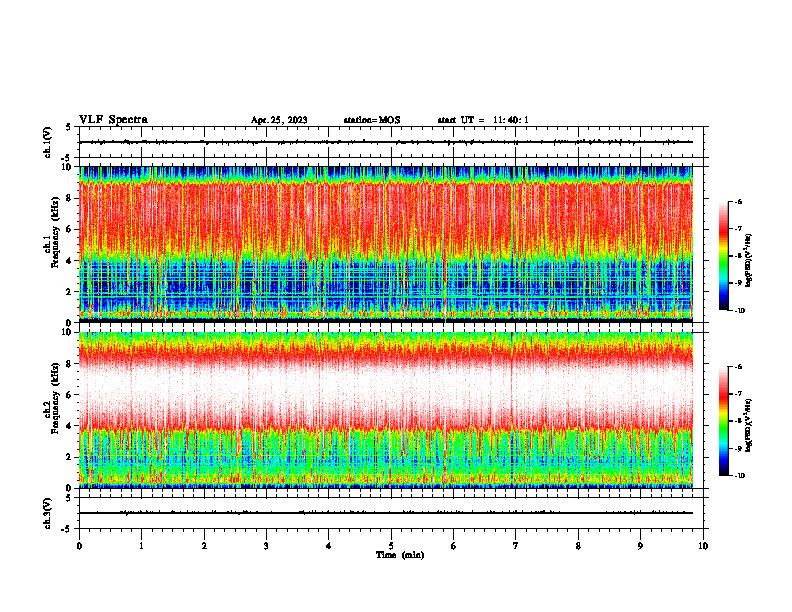Click time axis tick label "1"
The image size is (792, 612).
(x=141, y=546)
